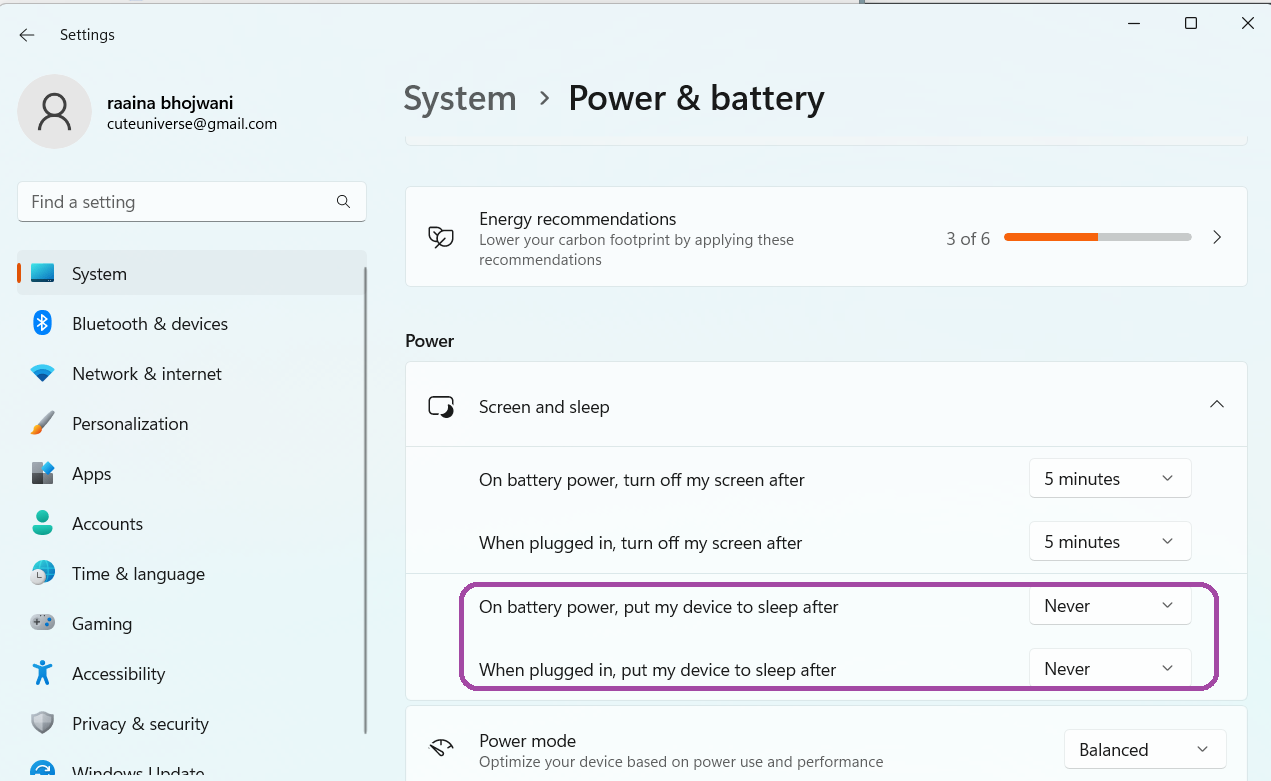Click the Network & internet Wi-Fi icon
This screenshot has width=1271, height=781.
click(x=42, y=373)
